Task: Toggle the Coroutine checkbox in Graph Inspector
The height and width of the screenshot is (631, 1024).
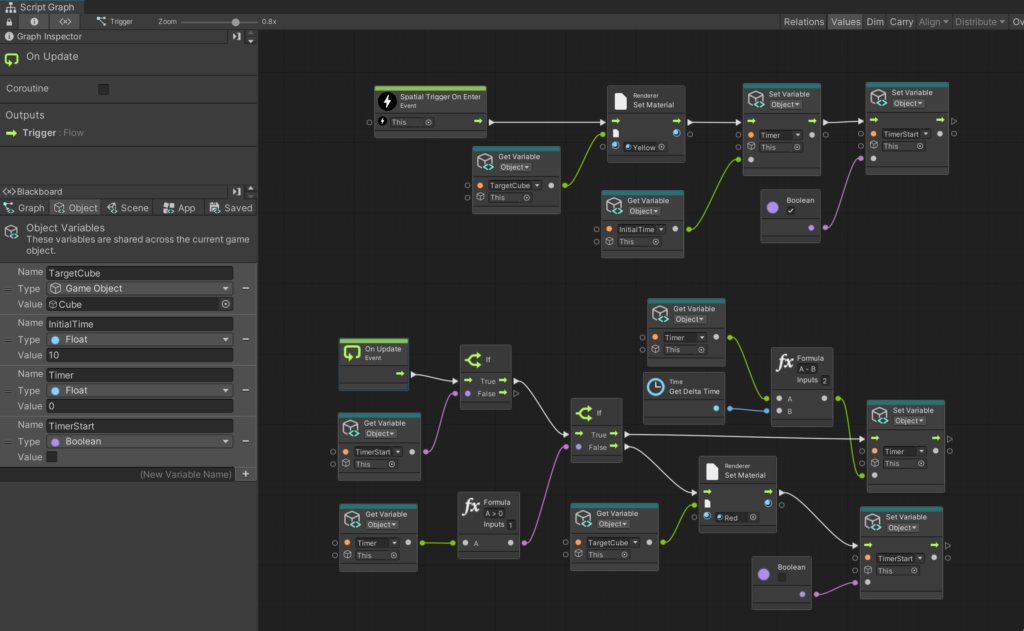Action: click(x=102, y=88)
